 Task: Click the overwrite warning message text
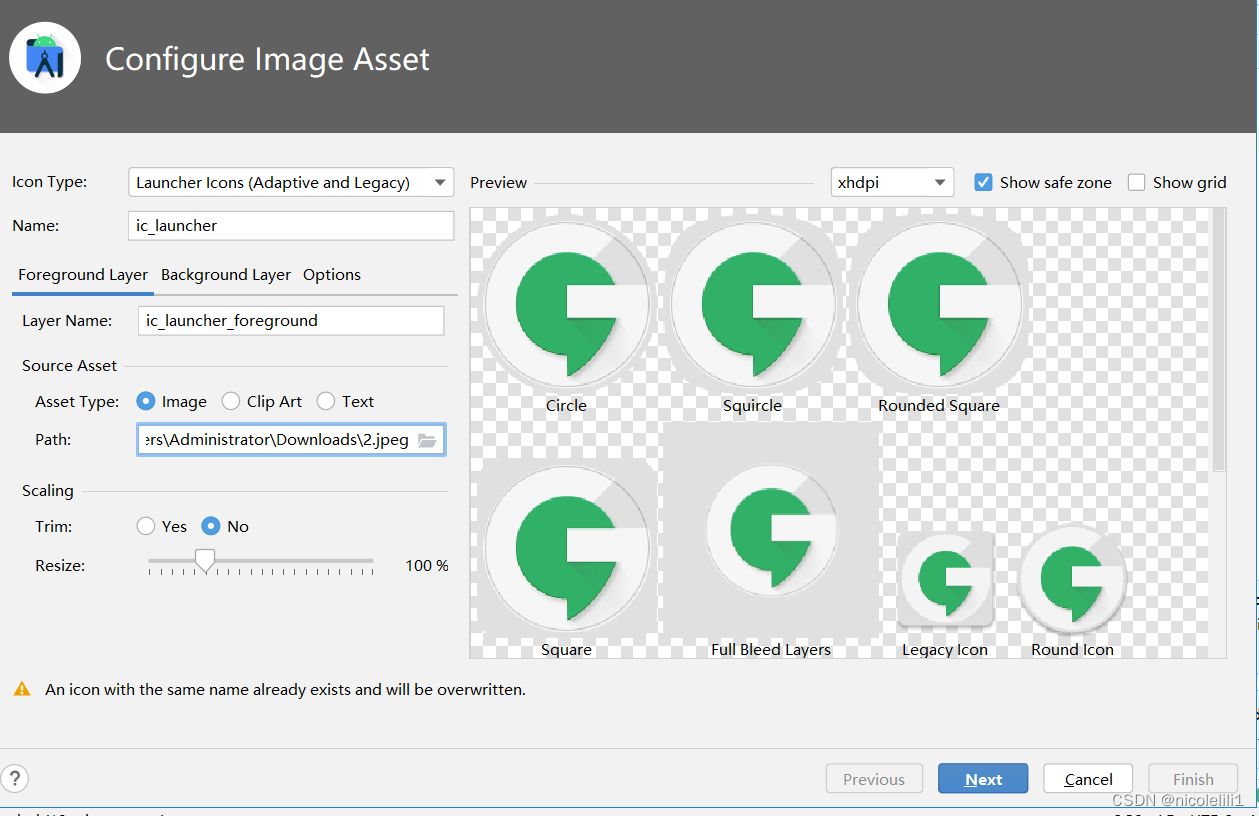pyautogui.click(x=285, y=689)
